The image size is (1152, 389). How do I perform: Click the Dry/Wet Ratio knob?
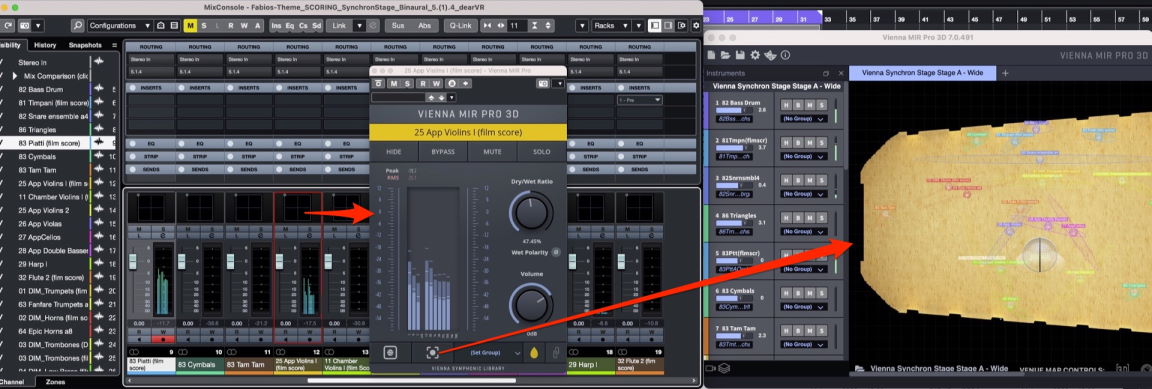point(532,212)
